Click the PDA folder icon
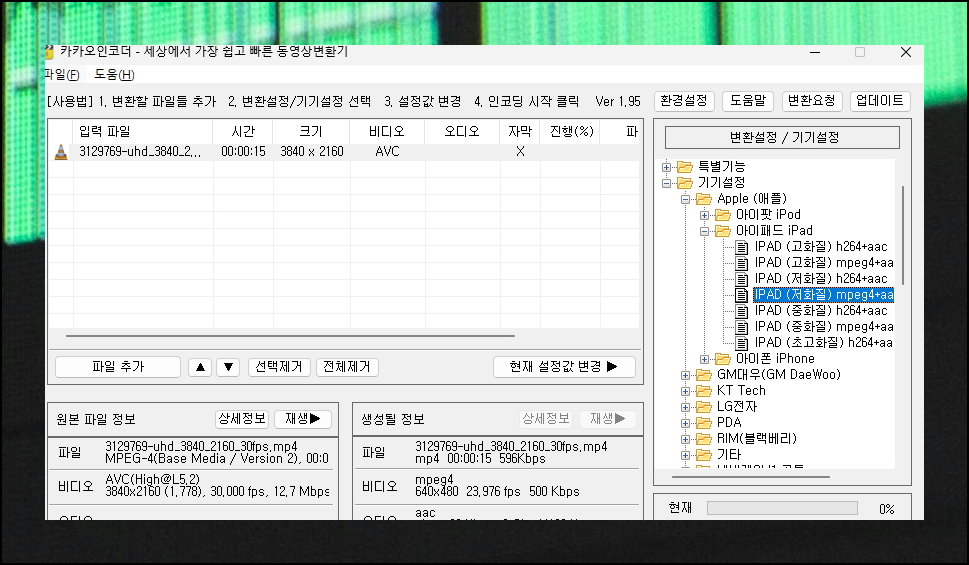The height and width of the screenshot is (565, 969). pos(703,423)
